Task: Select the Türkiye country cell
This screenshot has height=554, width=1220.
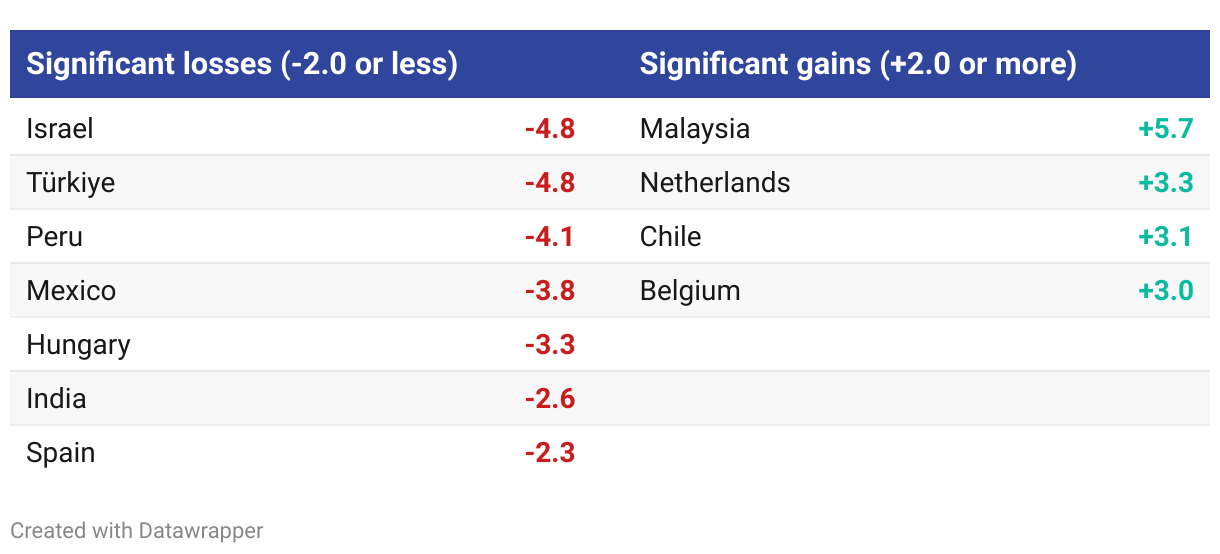Action: pos(70,182)
